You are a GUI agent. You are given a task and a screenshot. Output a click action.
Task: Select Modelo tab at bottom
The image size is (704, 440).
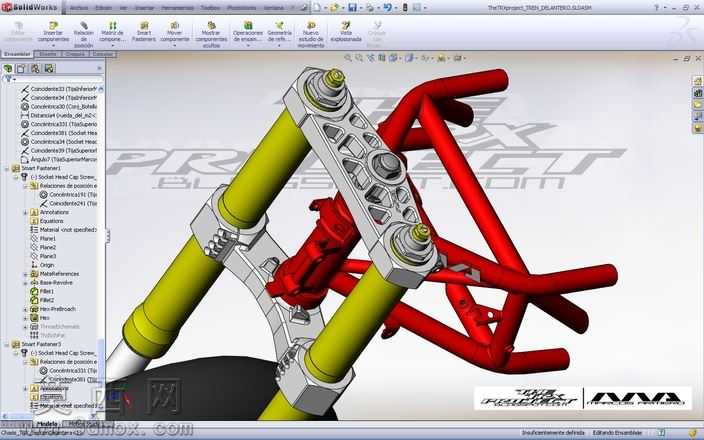[x=47, y=423]
